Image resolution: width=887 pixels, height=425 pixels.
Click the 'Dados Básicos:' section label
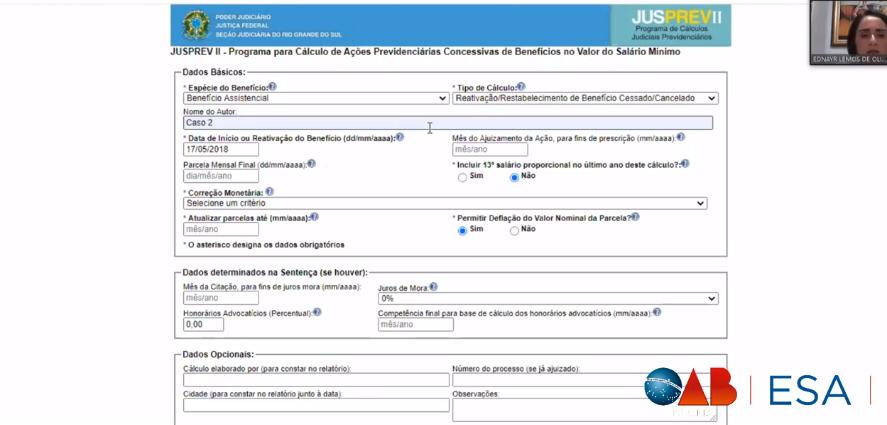point(214,72)
